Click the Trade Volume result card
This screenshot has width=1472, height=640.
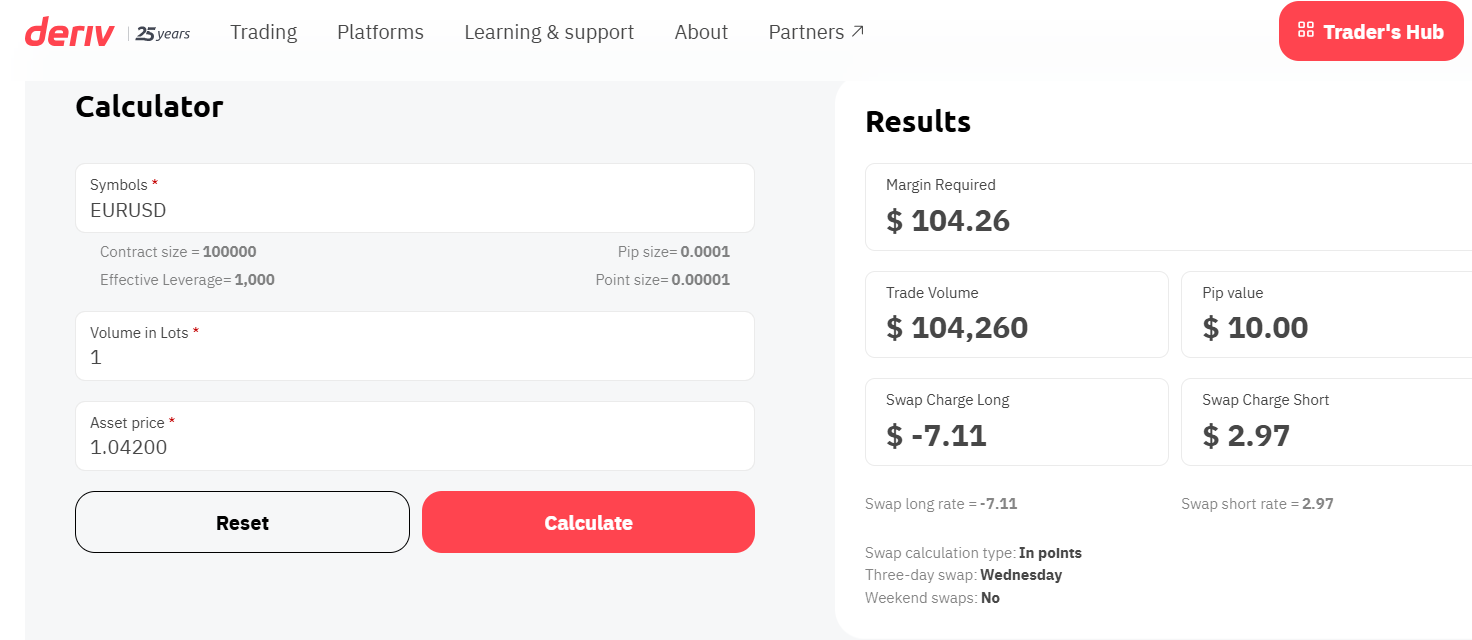coord(1016,314)
